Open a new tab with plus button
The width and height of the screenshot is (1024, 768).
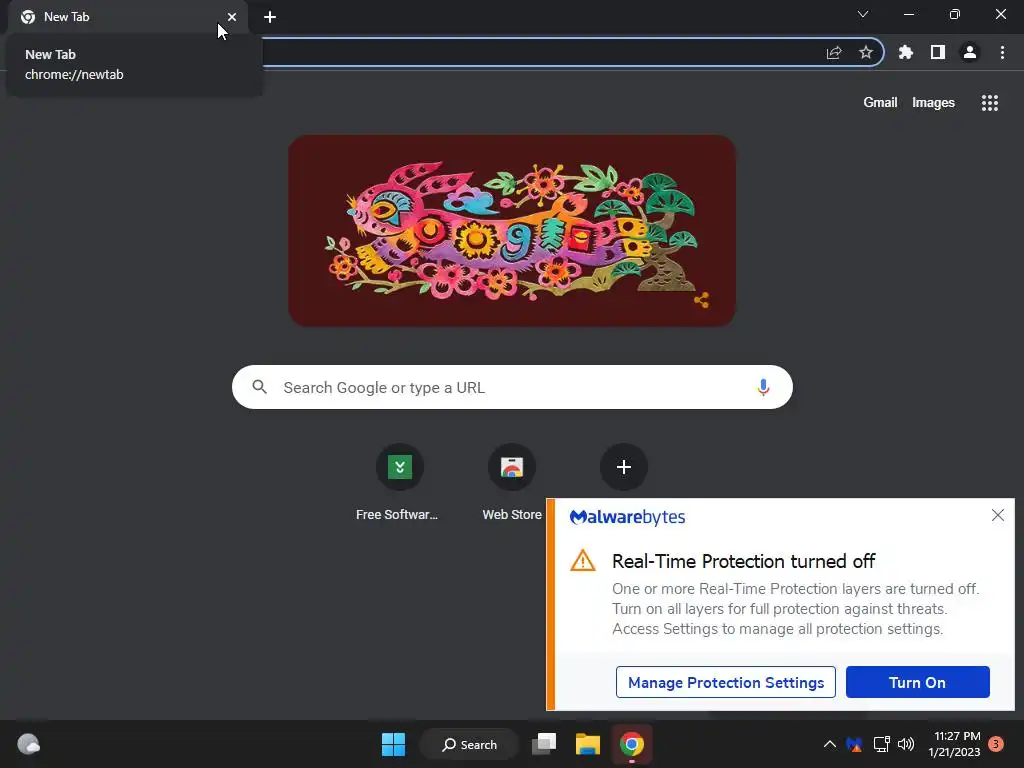click(270, 17)
